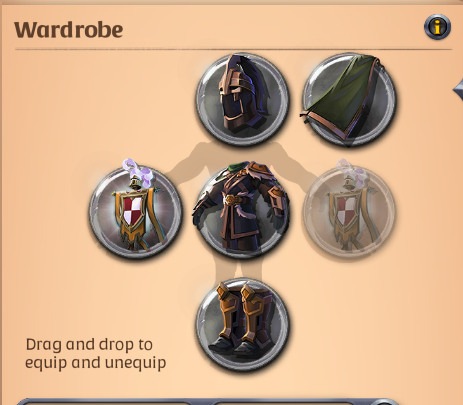Click the empty panel area left of the helmet

click(100, 100)
